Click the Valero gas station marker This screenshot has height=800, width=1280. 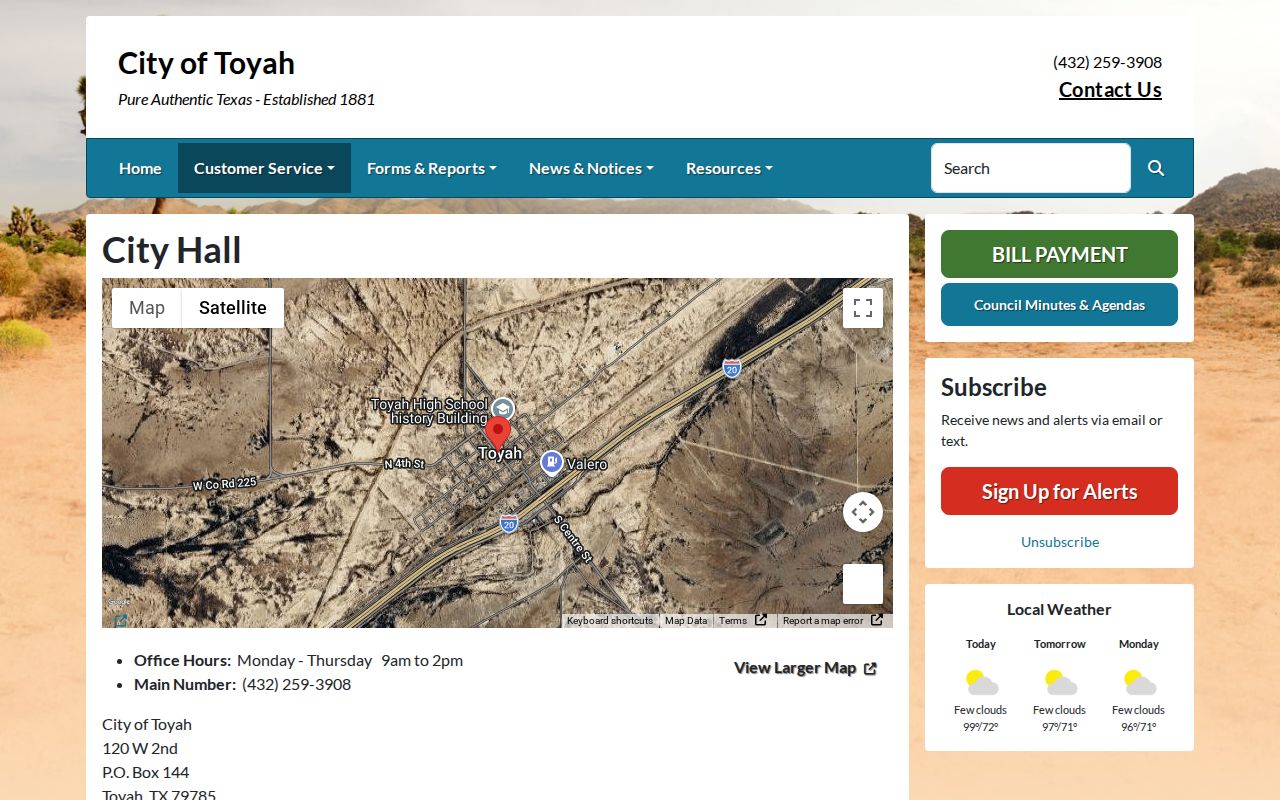pyautogui.click(x=551, y=463)
